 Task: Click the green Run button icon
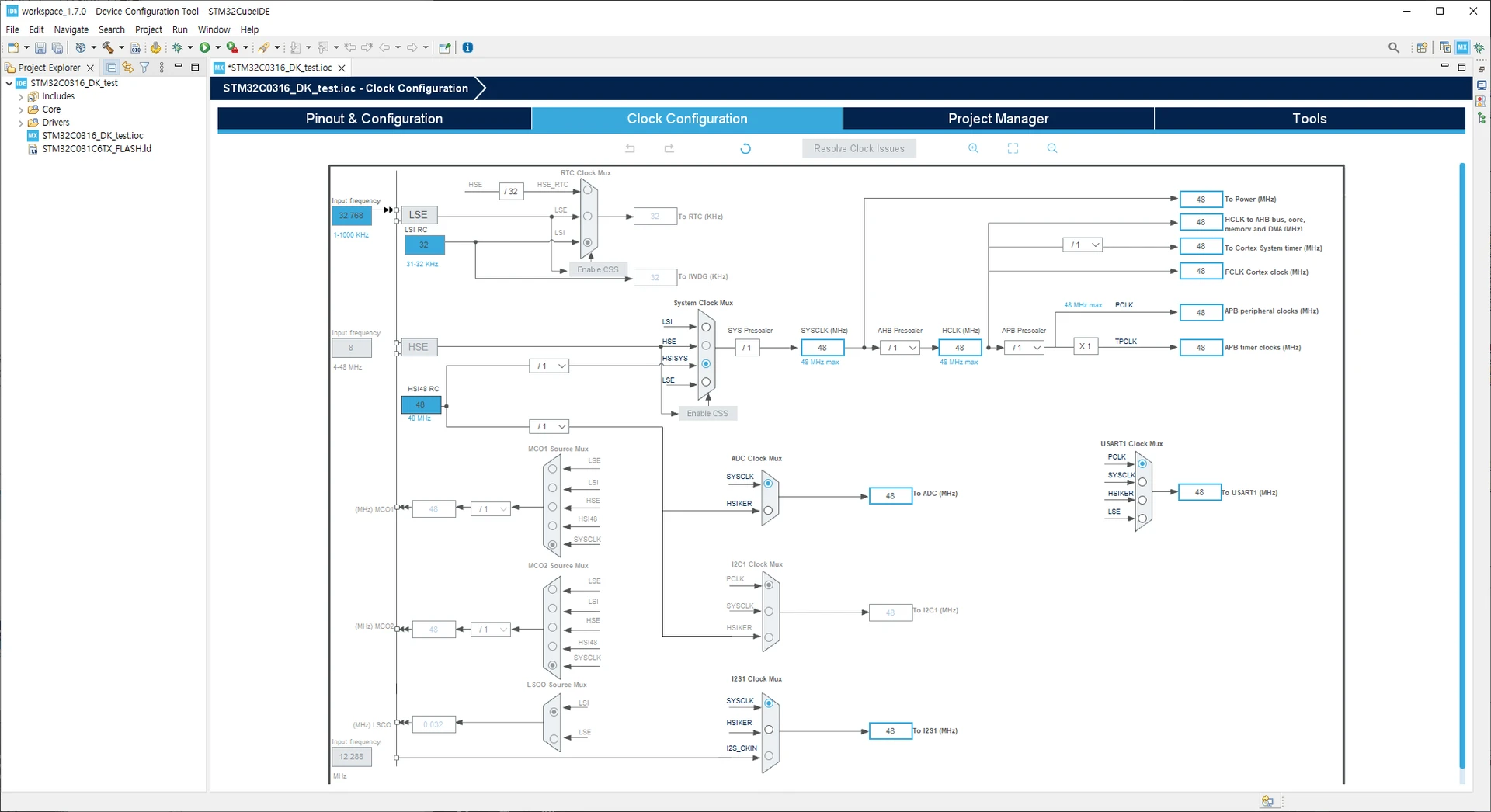(x=204, y=47)
